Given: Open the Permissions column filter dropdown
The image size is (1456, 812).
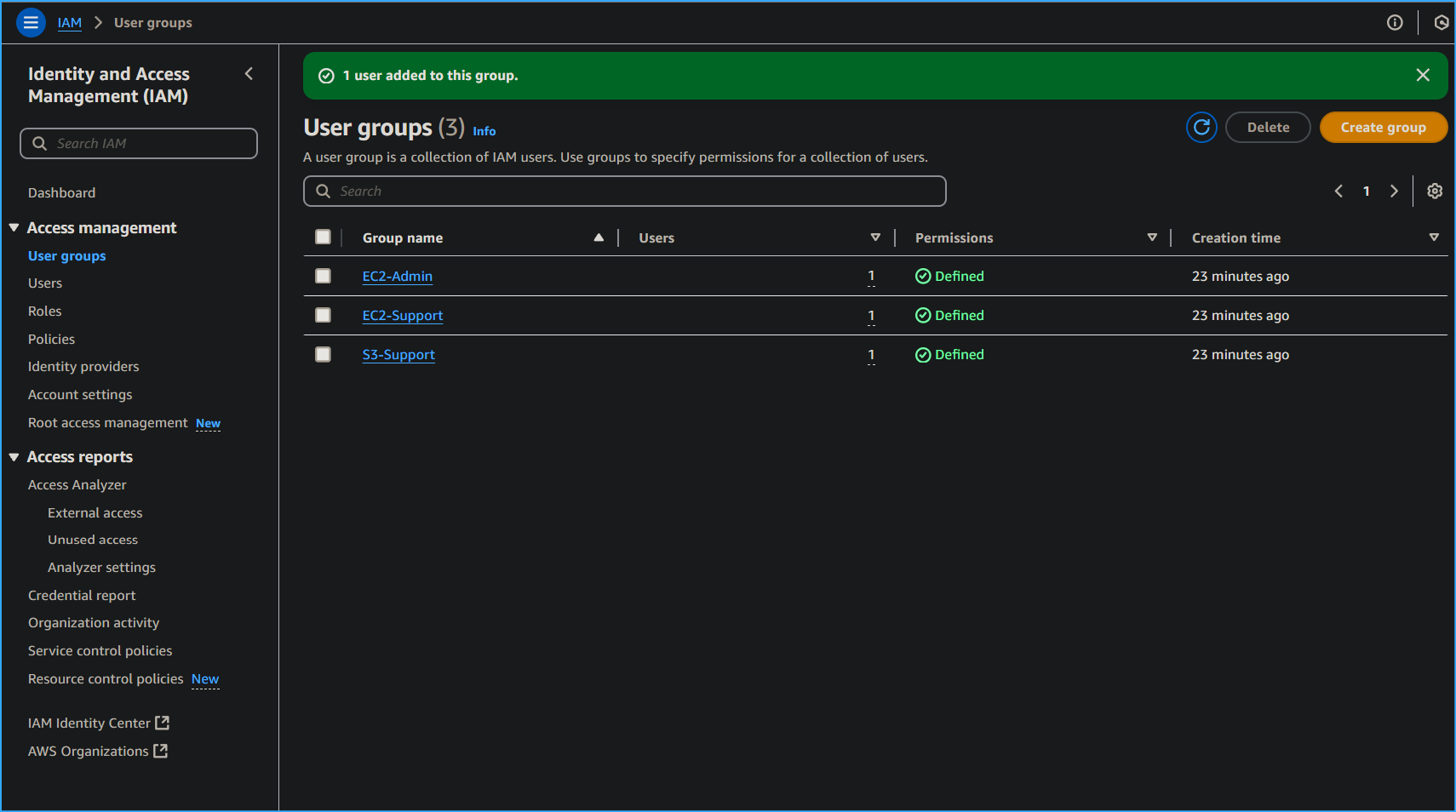Looking at the screenshot, I should [1152, 237].
